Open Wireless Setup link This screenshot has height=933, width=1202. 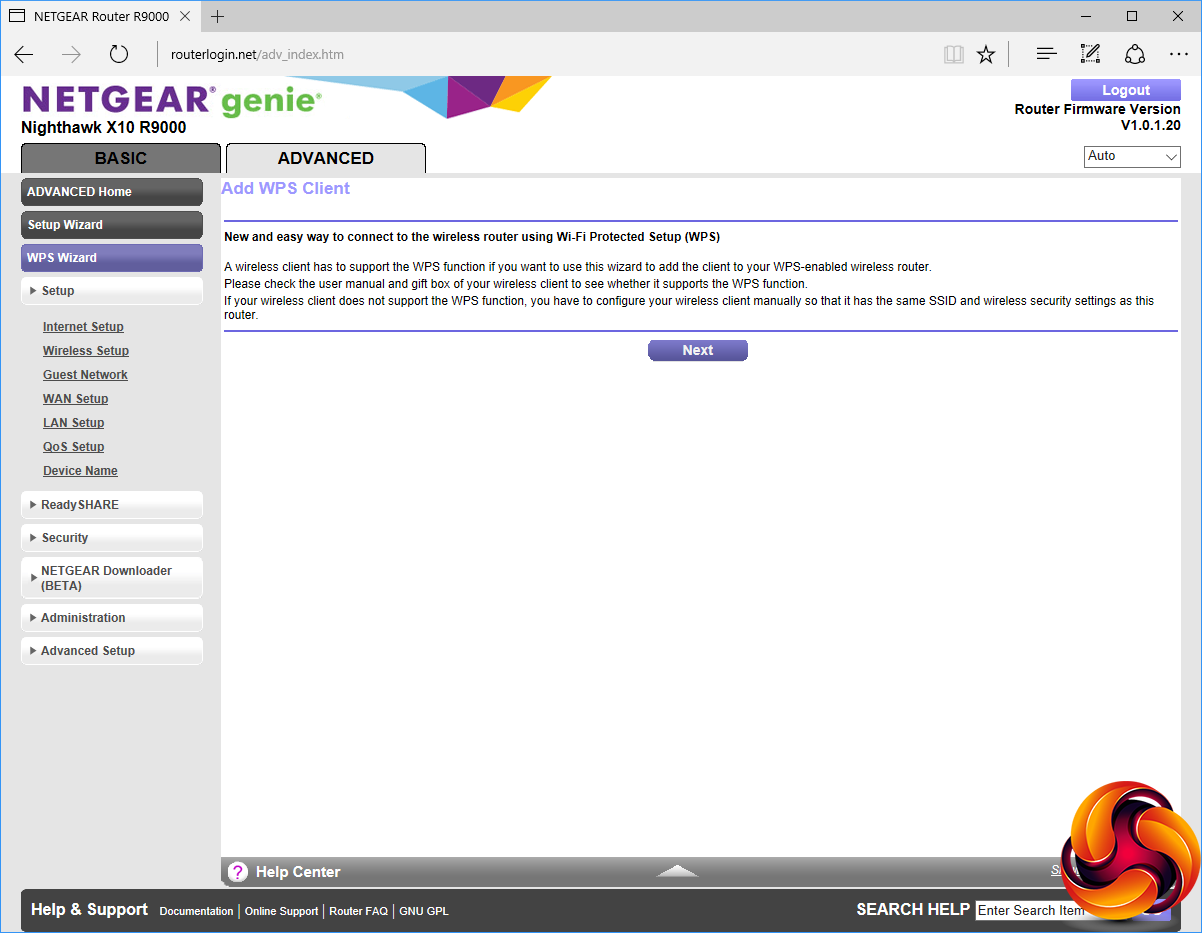(86, 351)
